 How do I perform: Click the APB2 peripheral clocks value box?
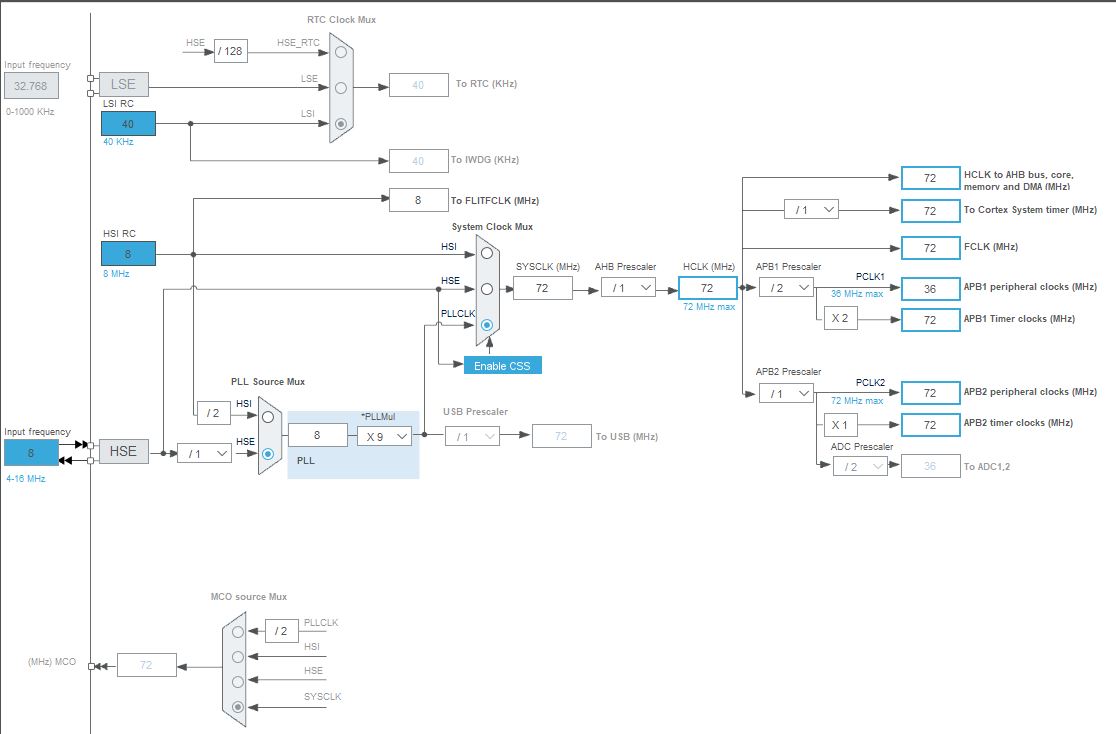click(x=931, y=393)
